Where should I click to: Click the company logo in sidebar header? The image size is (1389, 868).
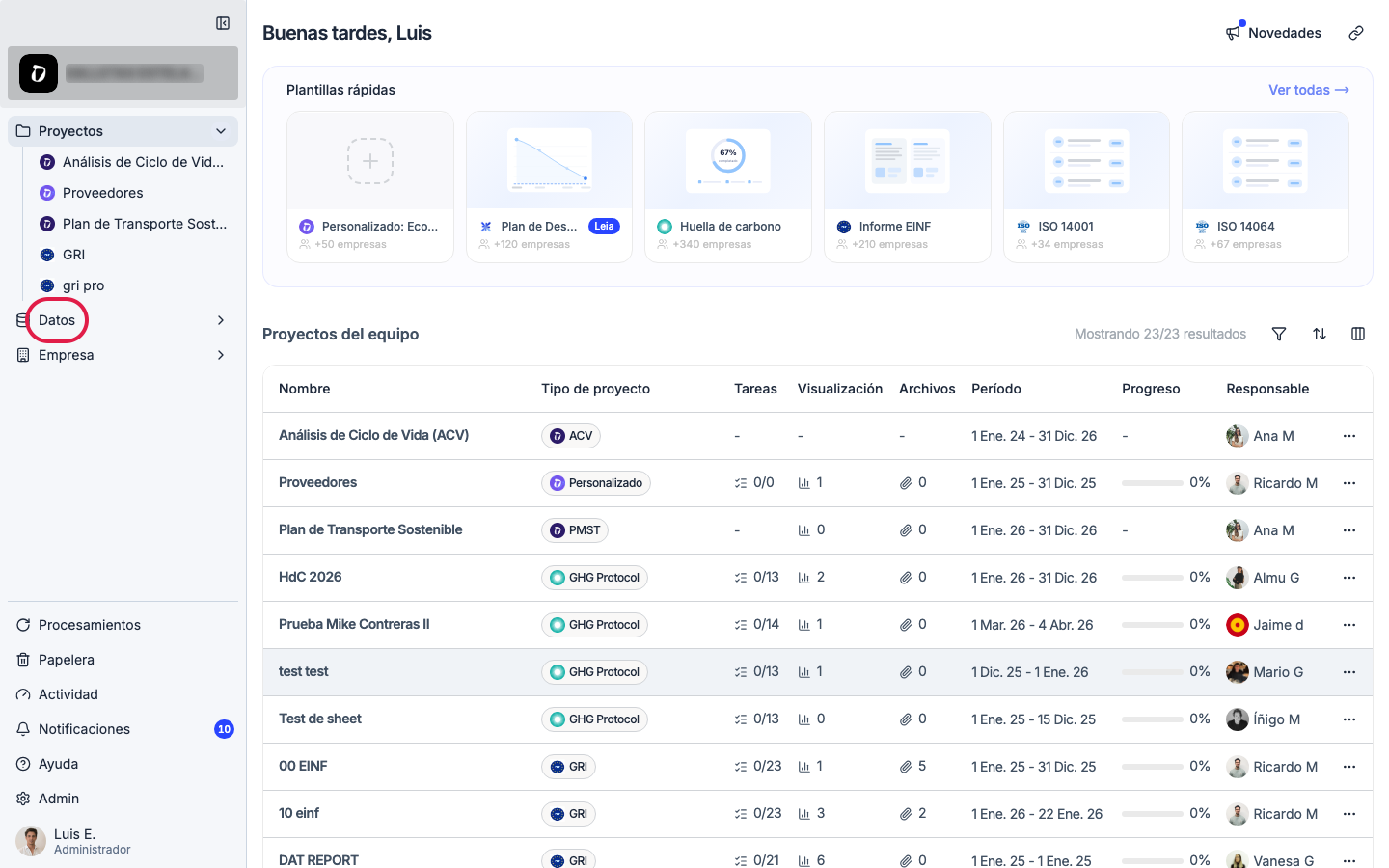pyautogui.click(x=39, y=73)
